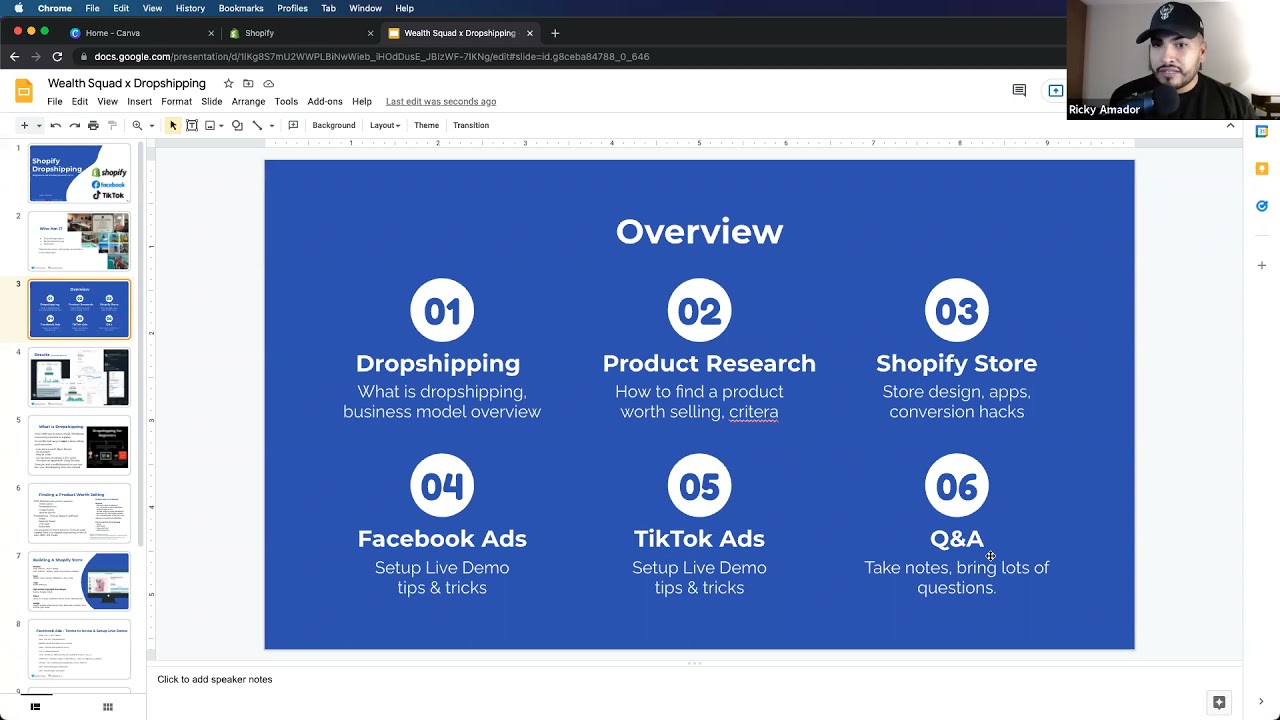Image resolution: width=1280 pixels, height=720 pixels.
Task: Switch to filmstrip view at bottom
Action: [35, 707]
